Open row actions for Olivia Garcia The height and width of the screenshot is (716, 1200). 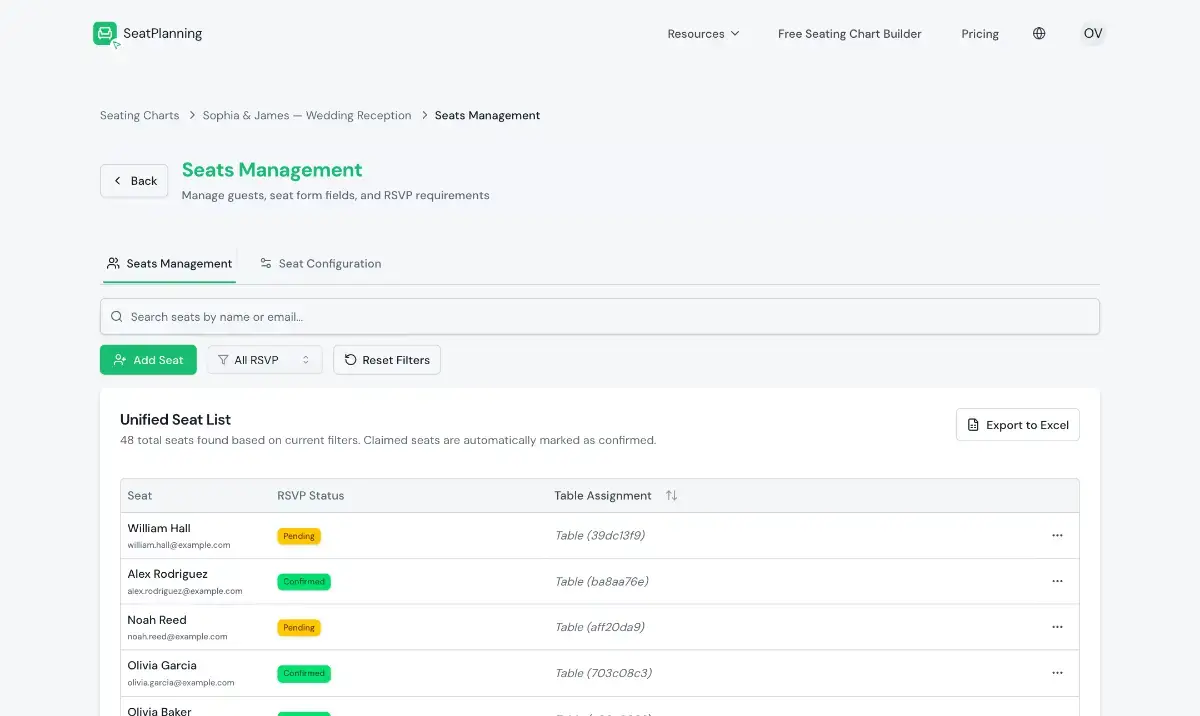click(x=1057, y=673)
